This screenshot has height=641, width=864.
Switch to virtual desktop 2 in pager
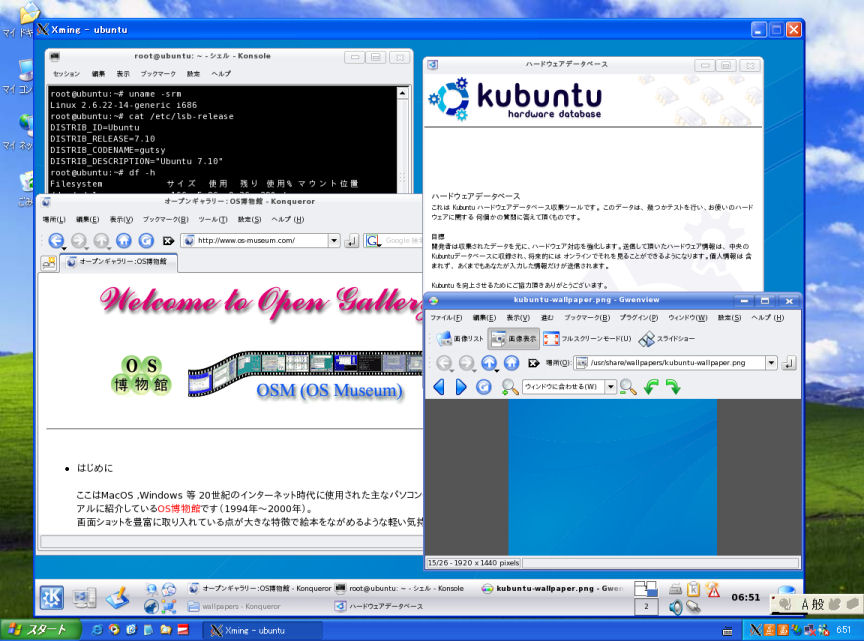[x=646, y=607]
